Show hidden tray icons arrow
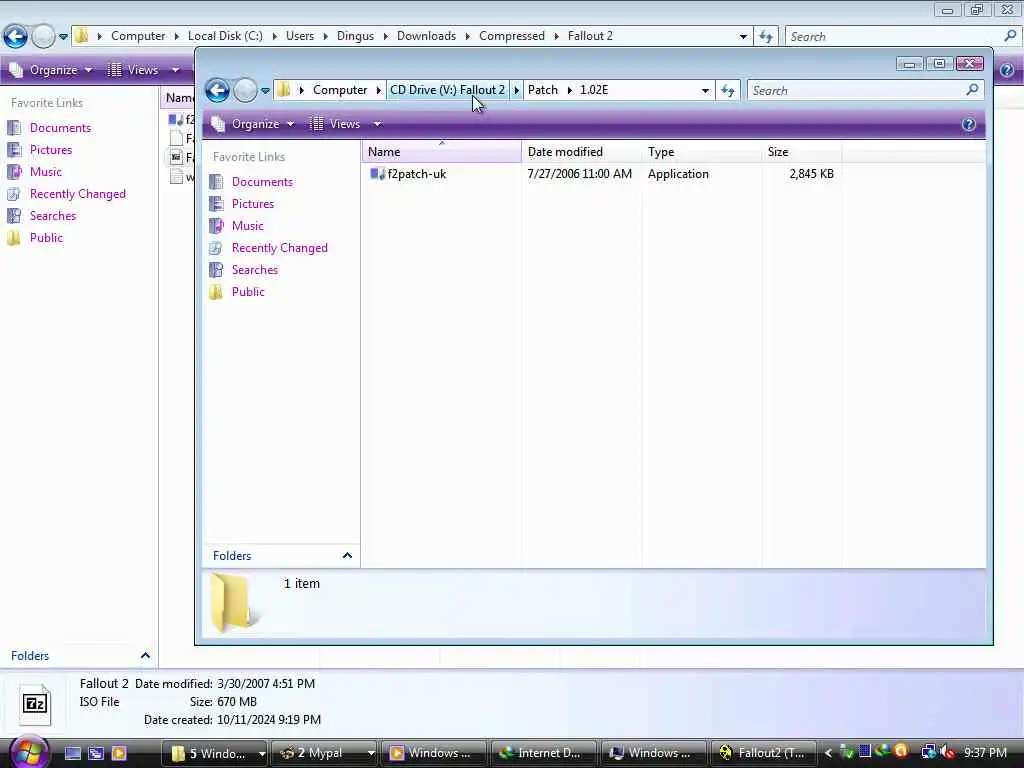Viewport: 1024px width, 768px height. [x=828, y=754]
